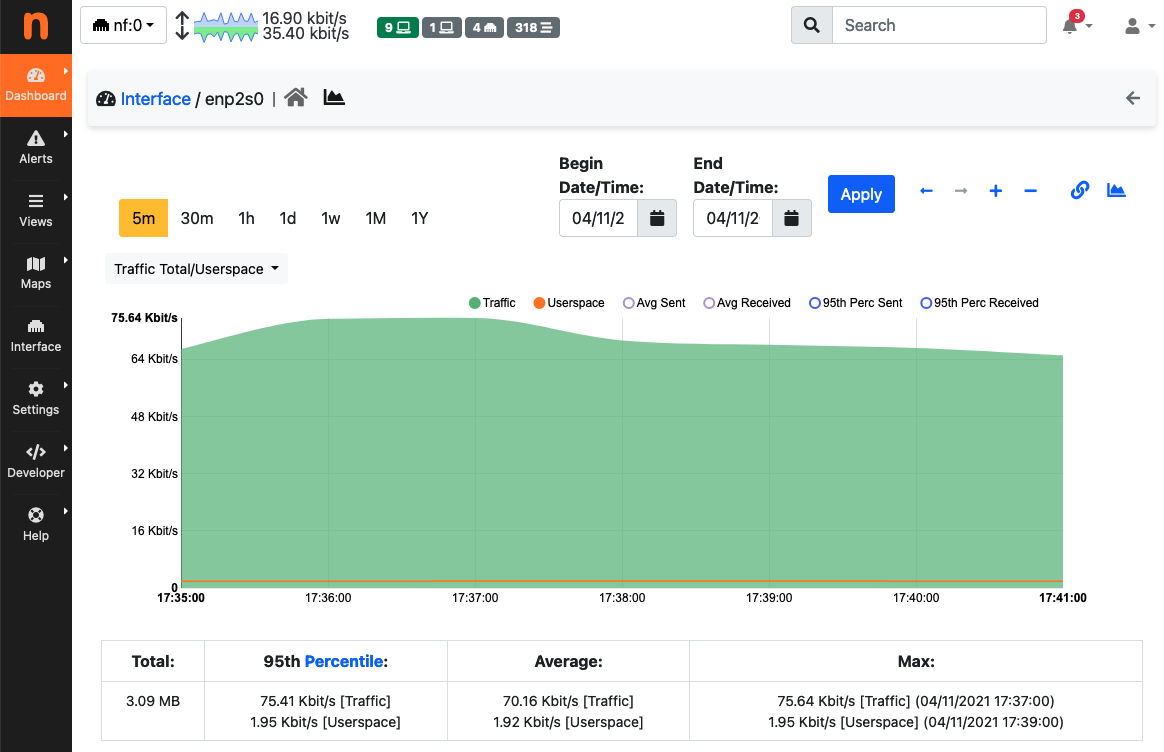Open the Maps sidebar section
This screenshot has height=752, width=1164.
(x=36, y=273)
